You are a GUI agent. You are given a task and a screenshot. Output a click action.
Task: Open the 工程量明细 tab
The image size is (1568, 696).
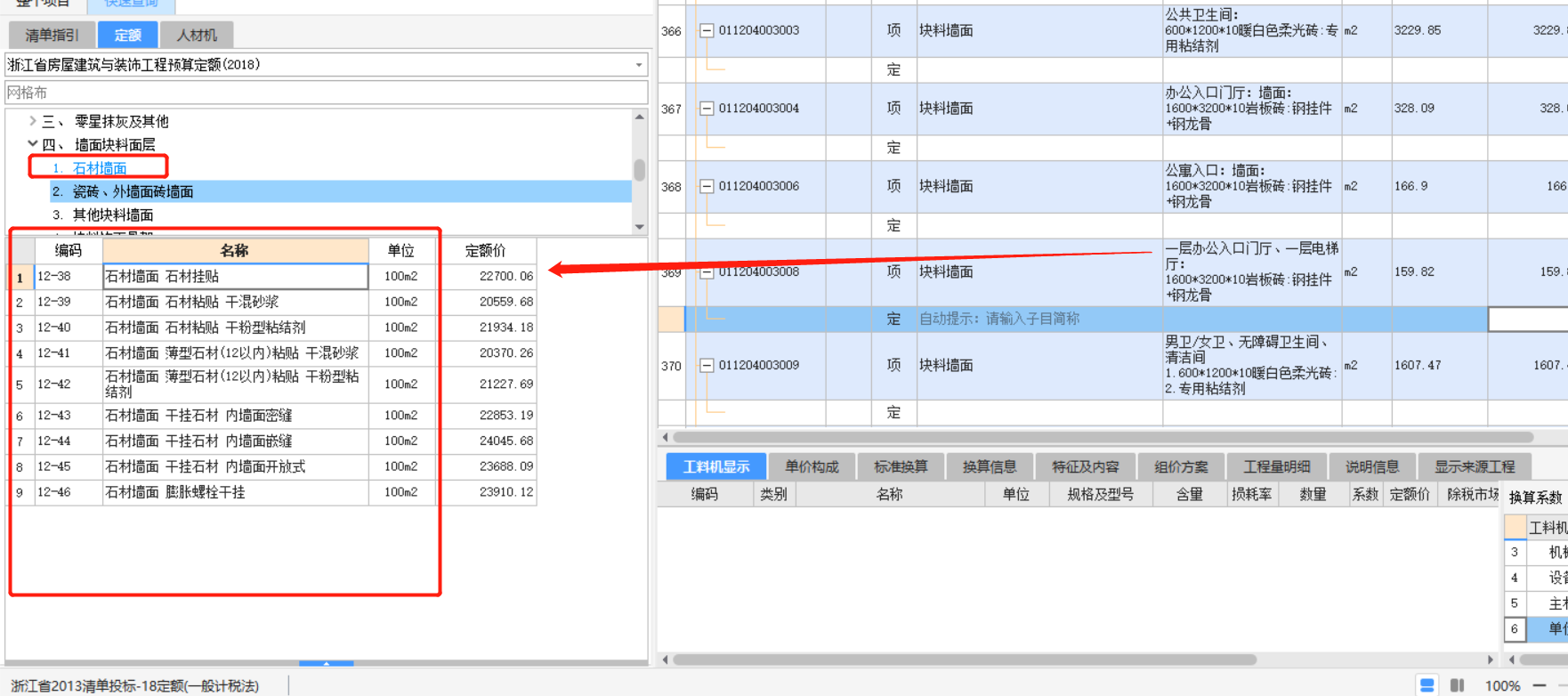1276,466
